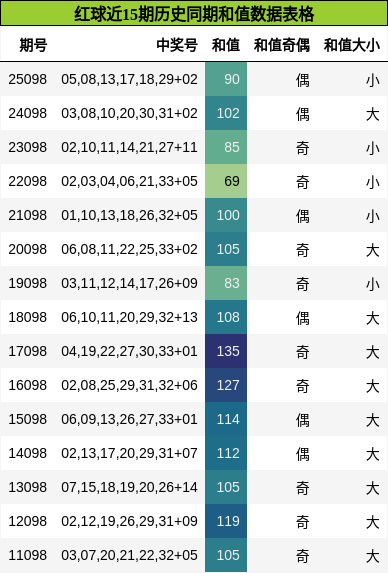Select issue number 17098
The width and height of the screenshot is (388, 573).
click(x=28, y=351)
